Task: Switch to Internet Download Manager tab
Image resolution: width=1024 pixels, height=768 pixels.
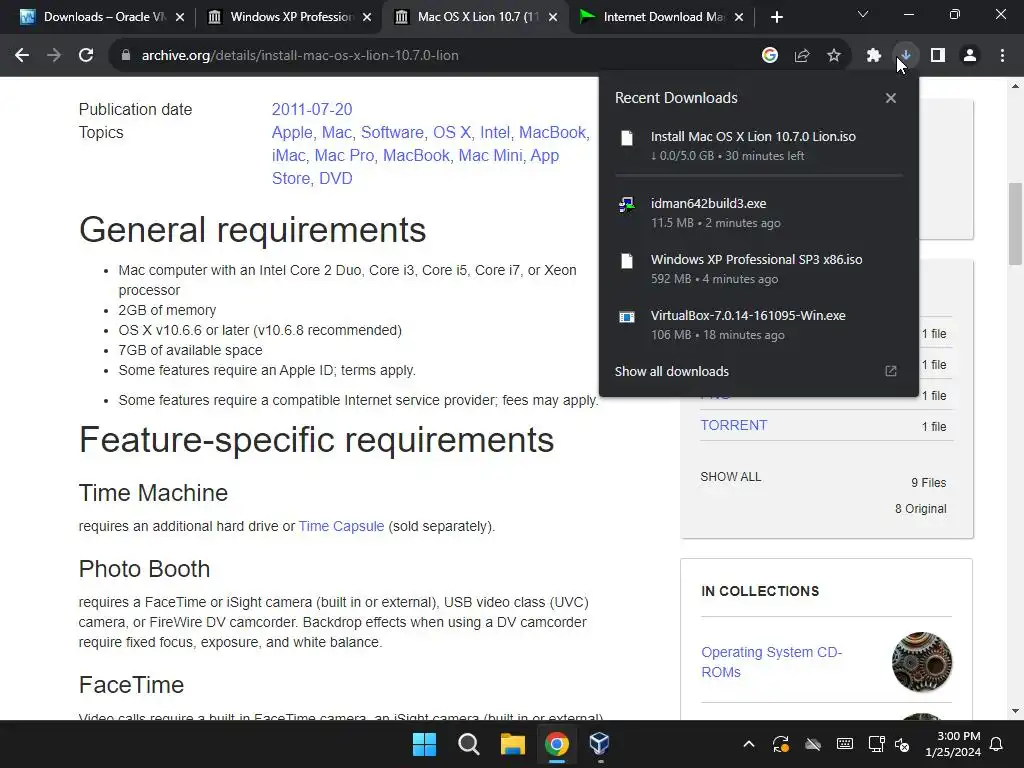Action: 661,17
